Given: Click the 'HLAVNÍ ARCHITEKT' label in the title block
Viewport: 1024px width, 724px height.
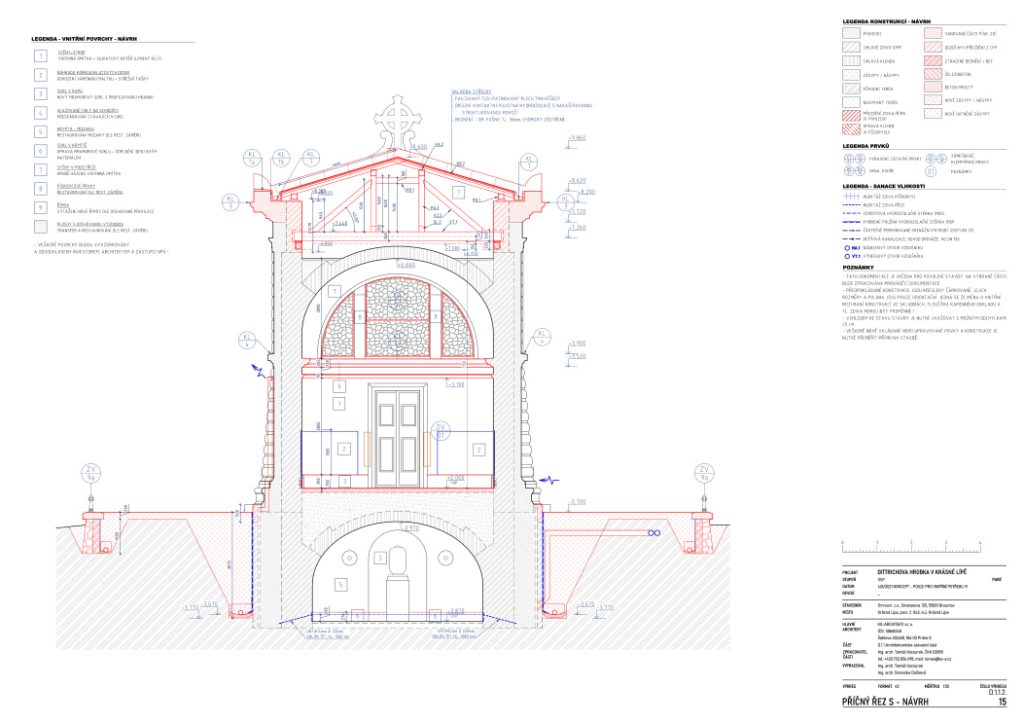Looking at the screenshot, I should click(851, 627).
